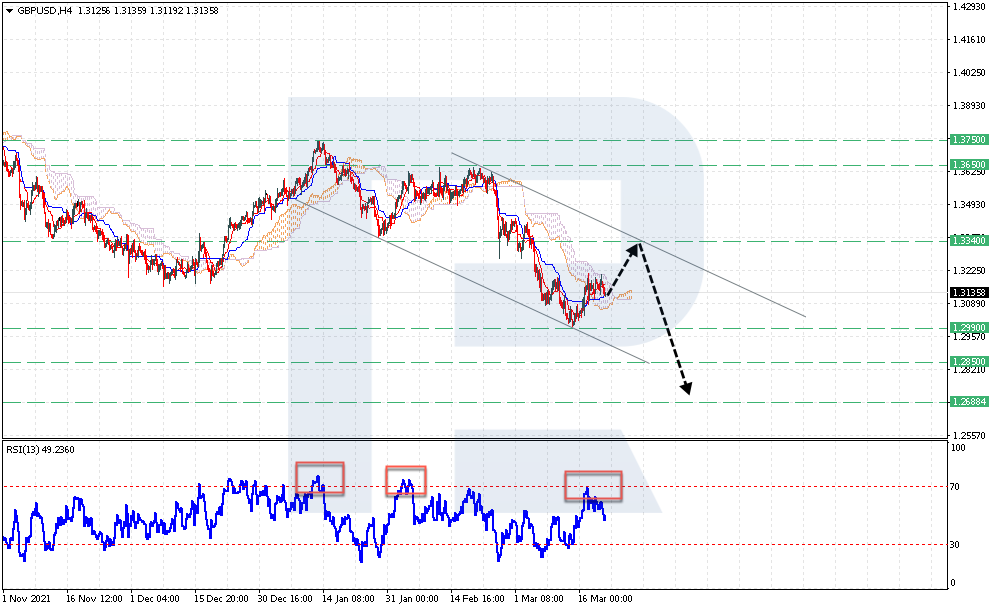Click the current price tag 1.31358
Screen dimensions: 993x610
click(971, 290)
